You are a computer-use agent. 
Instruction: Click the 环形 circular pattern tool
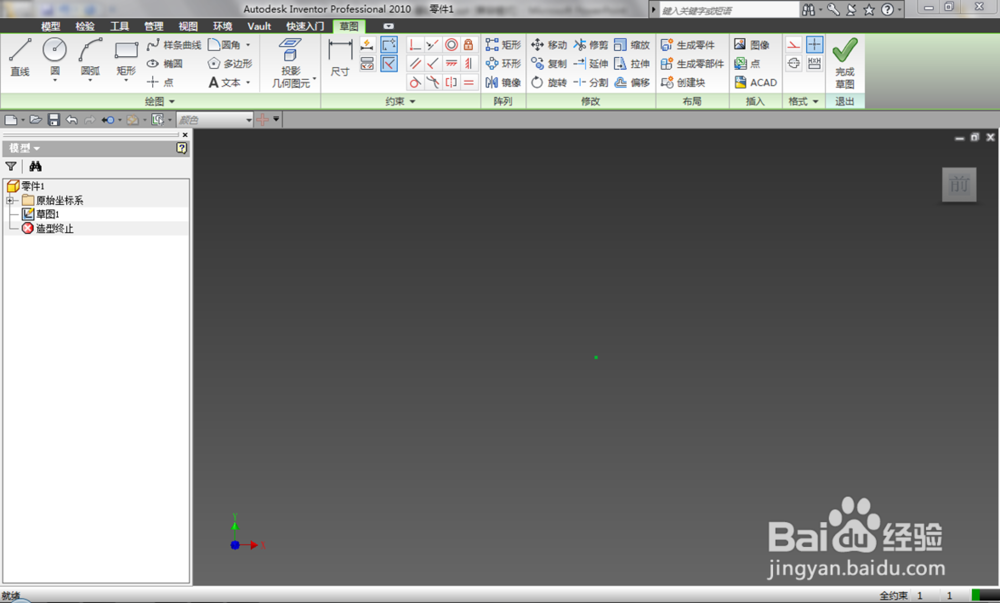click(503, 63)
